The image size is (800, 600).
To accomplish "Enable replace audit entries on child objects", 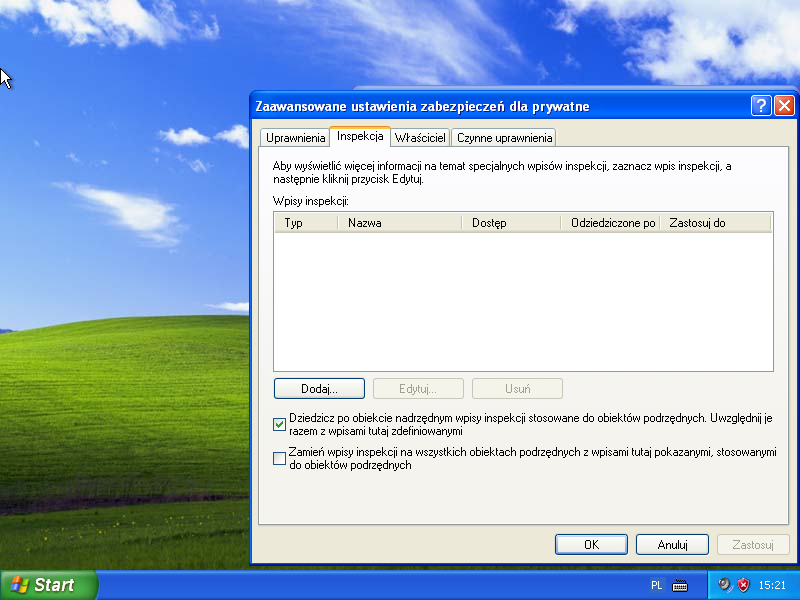I will [280, 459].
